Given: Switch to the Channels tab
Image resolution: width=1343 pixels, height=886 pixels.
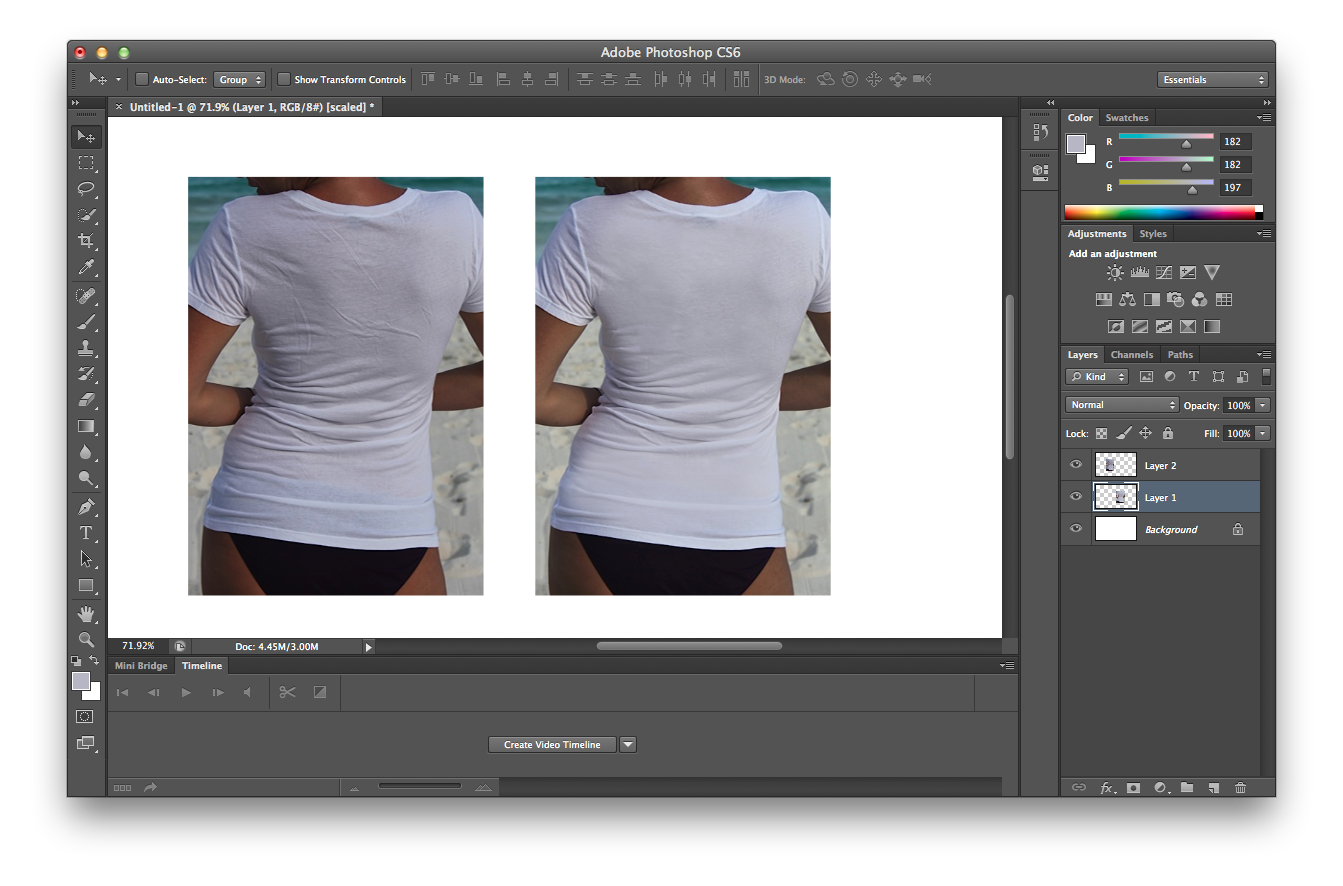Looking at the screenshot, I should tap(1132, 355).
